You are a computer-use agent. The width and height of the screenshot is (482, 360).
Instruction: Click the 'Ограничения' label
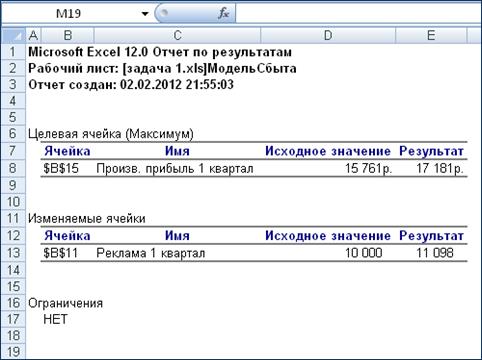point(65,303)
